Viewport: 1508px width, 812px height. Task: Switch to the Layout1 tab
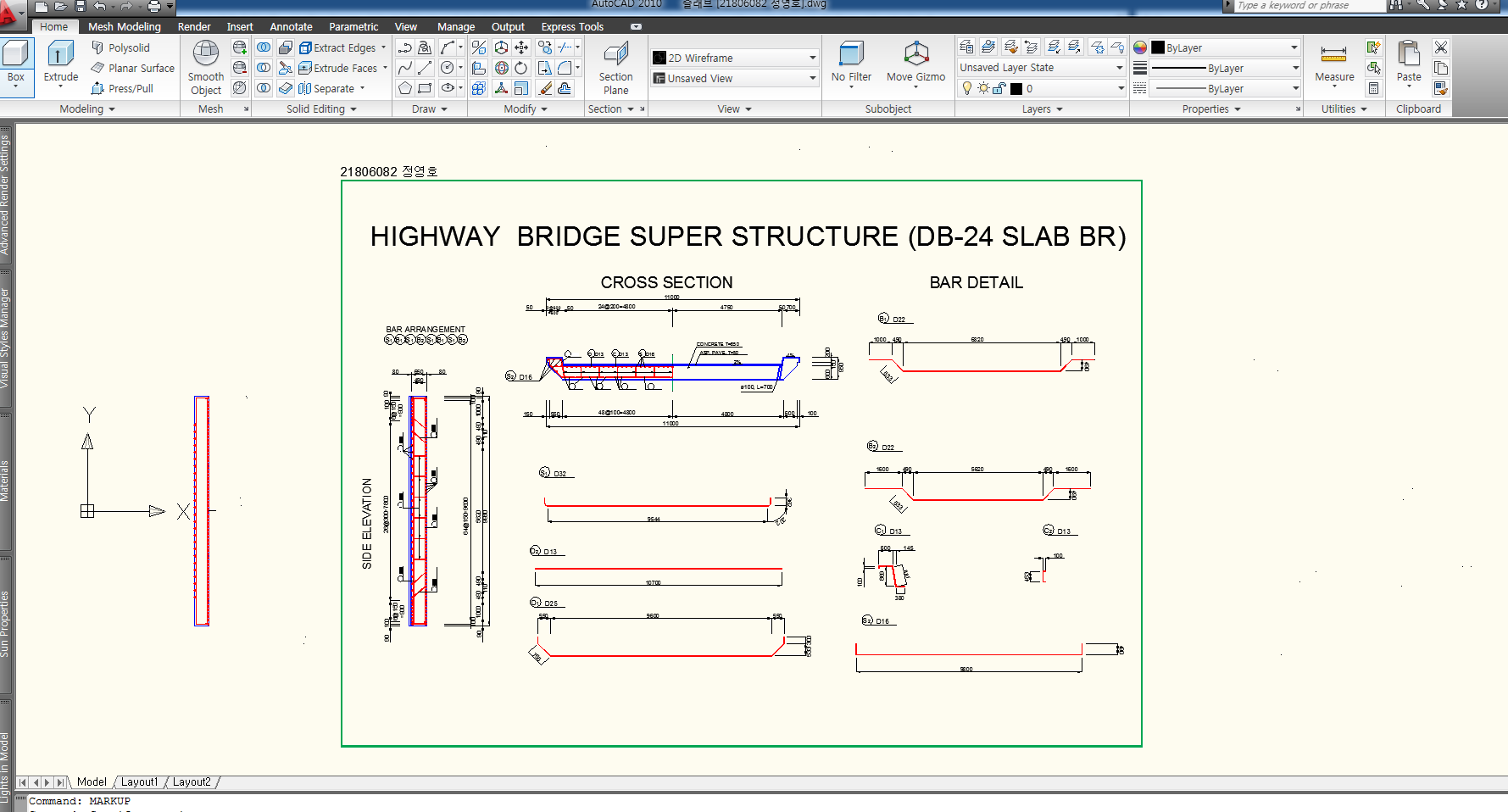coord(139,782)
